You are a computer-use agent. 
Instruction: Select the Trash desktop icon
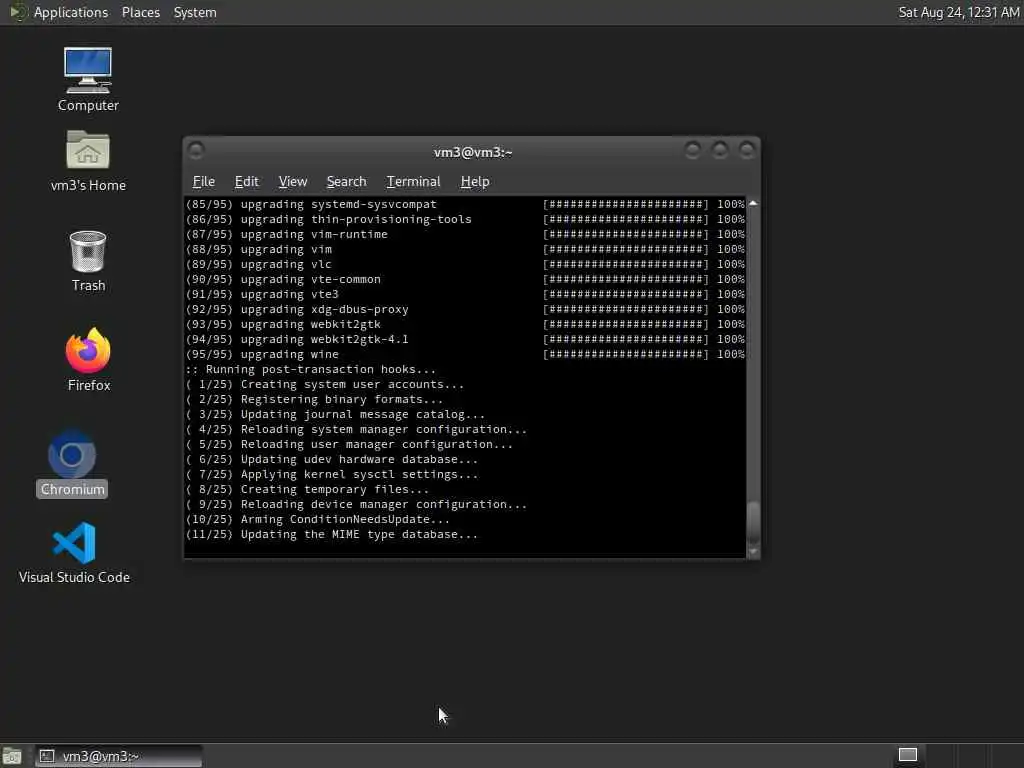pos(88,261)
